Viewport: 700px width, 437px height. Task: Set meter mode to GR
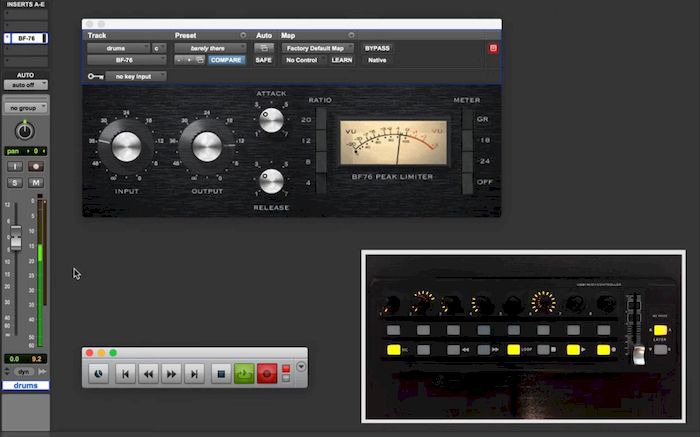pyautogui.click(x=467, y=119)
